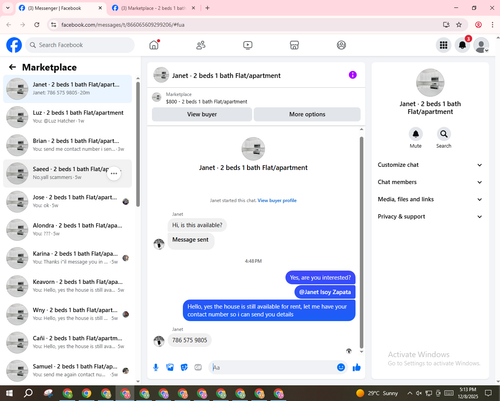Close the Messenger browser tab
This screenshot has height=401, width=500.
point(100,8)
